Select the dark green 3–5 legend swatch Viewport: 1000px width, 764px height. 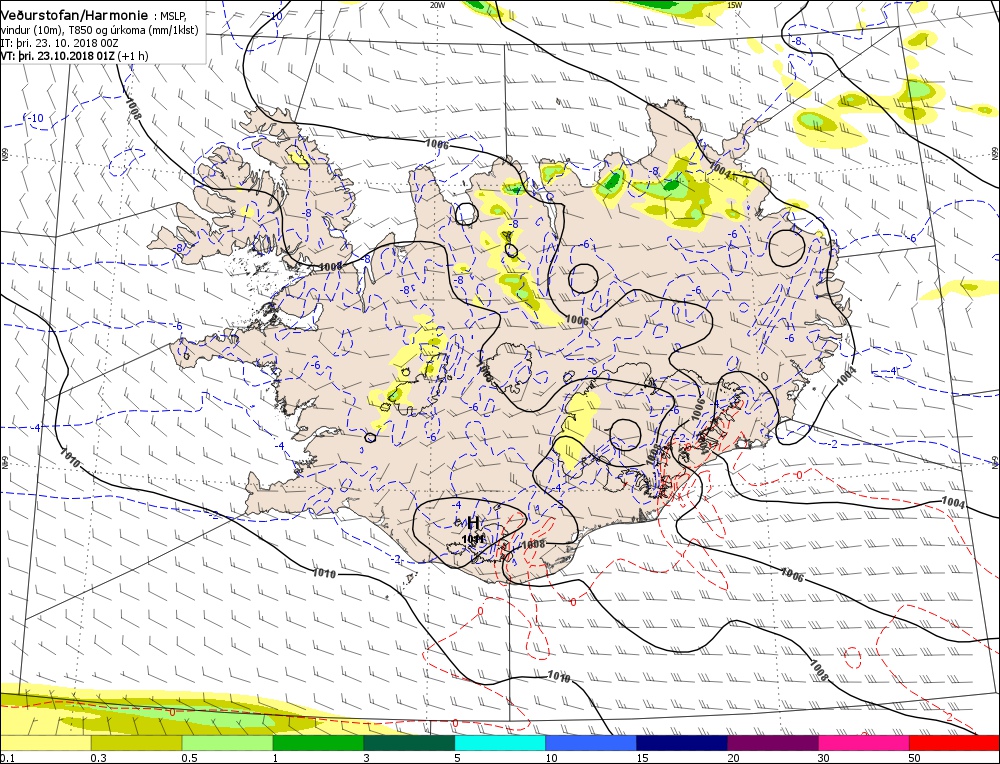point(409,743)
